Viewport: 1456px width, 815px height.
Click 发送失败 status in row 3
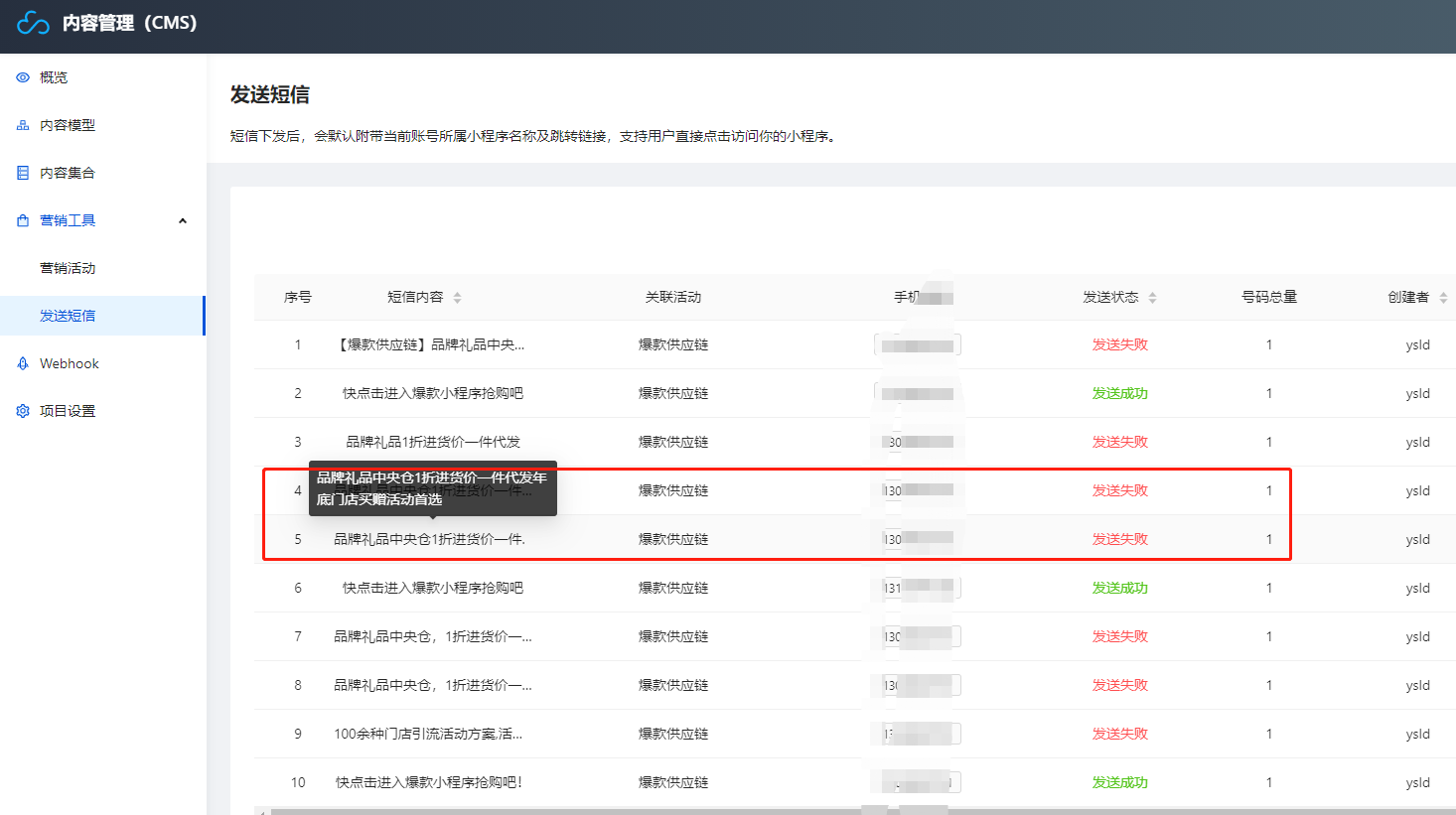pyautogui.click(x=1120, y=442)
